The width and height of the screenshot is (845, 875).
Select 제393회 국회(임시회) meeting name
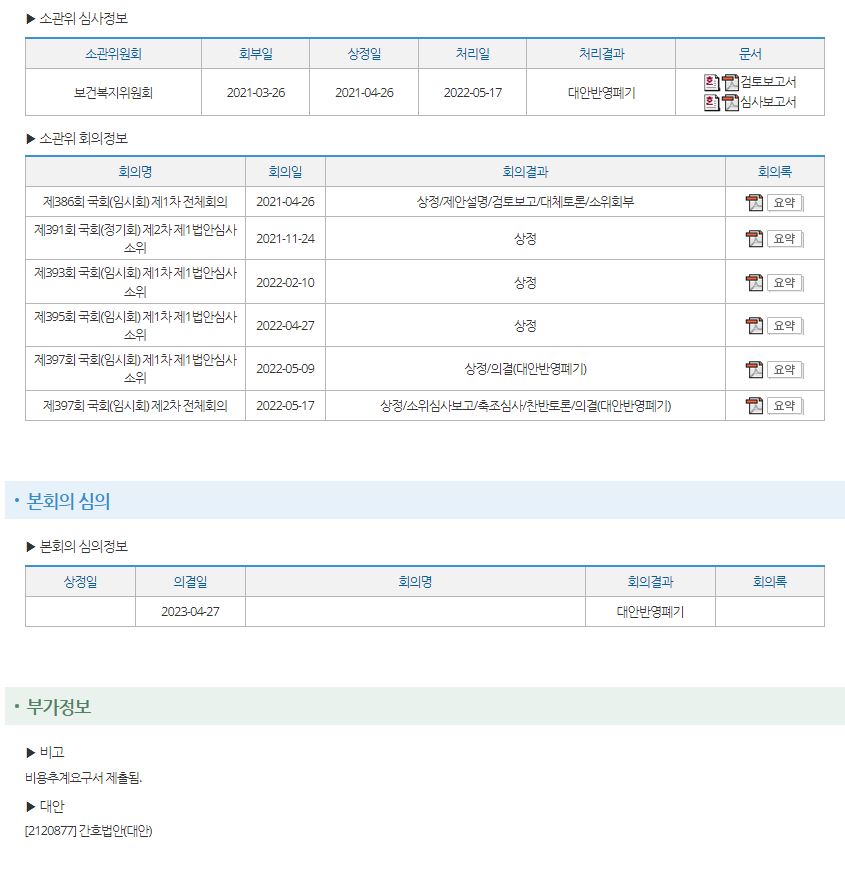pyautogui.click(x=135, y=282)
